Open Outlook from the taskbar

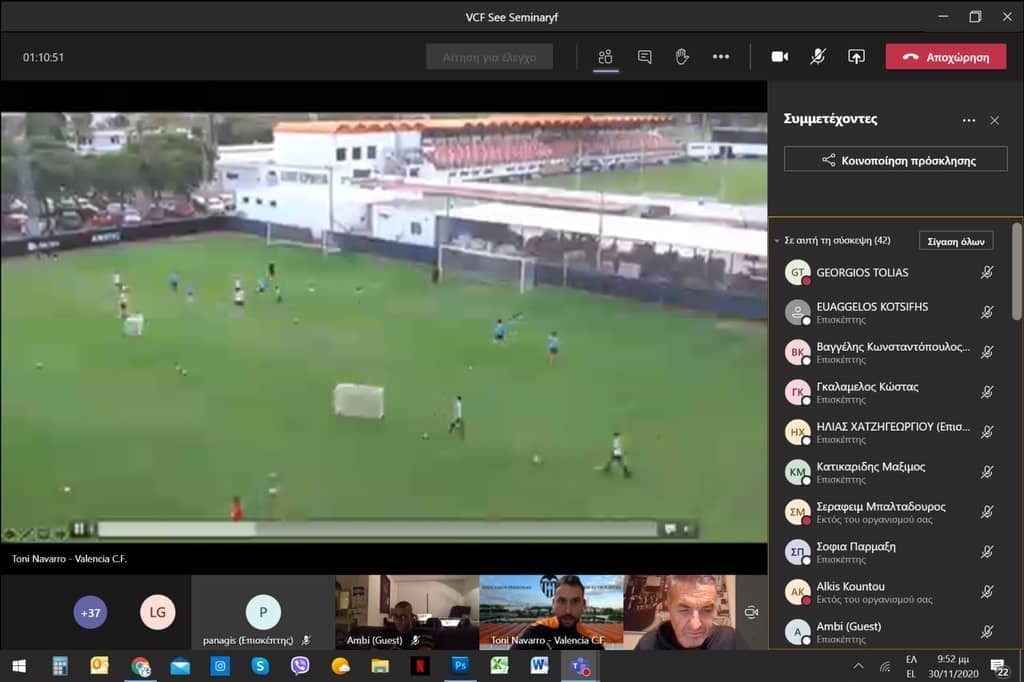coord(99,666)
